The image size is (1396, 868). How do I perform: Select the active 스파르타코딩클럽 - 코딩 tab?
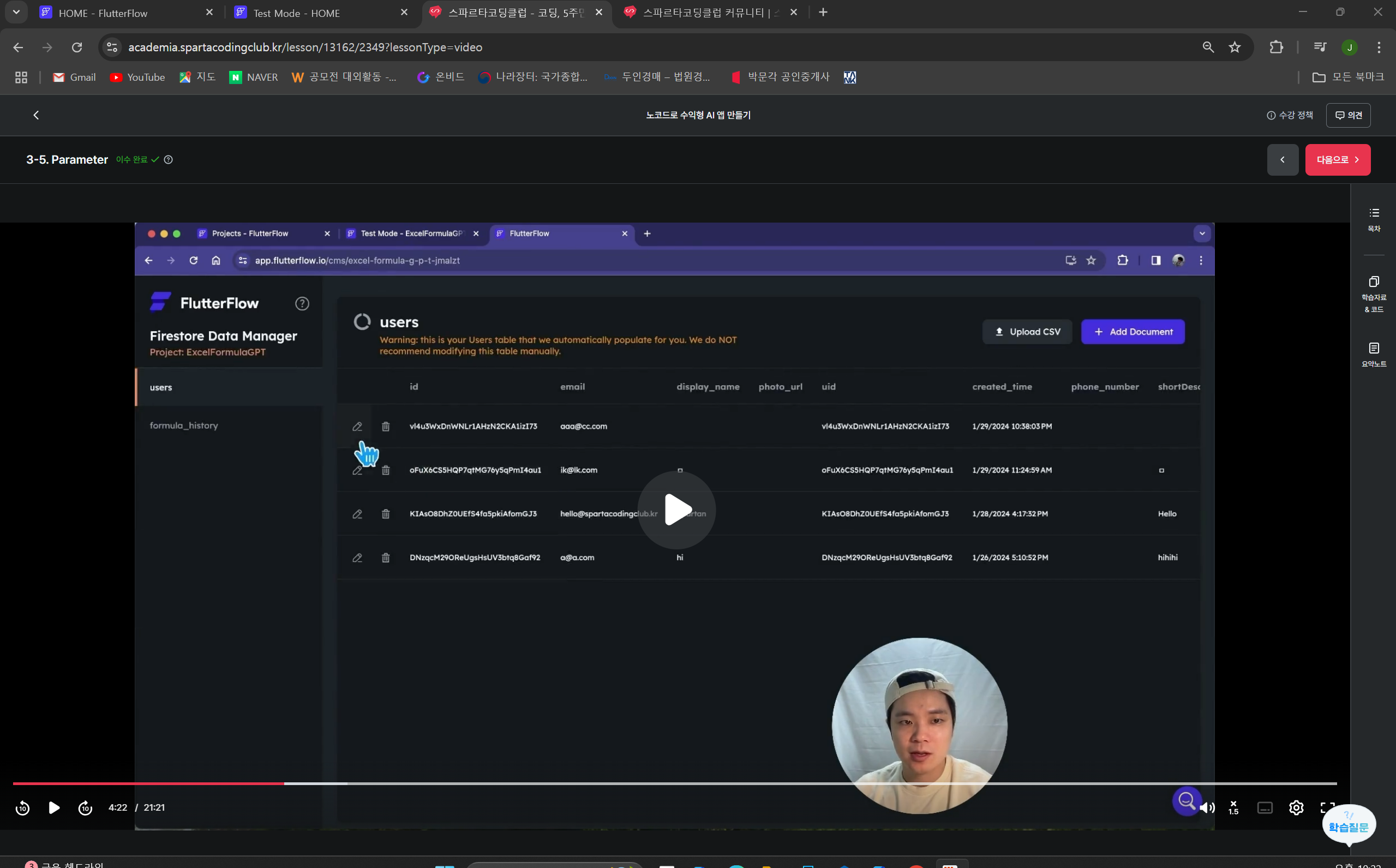(516, 13)
